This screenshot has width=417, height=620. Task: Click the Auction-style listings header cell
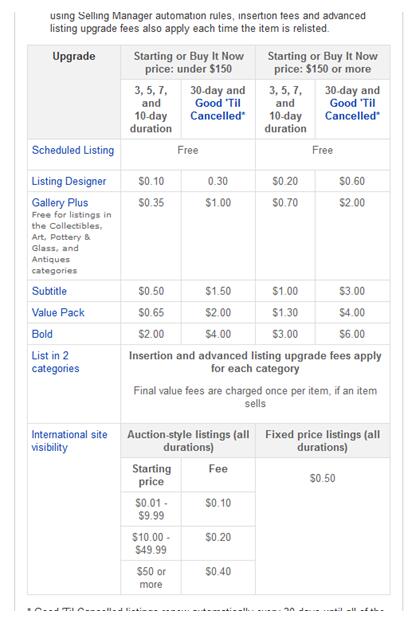tap(188, 441)
